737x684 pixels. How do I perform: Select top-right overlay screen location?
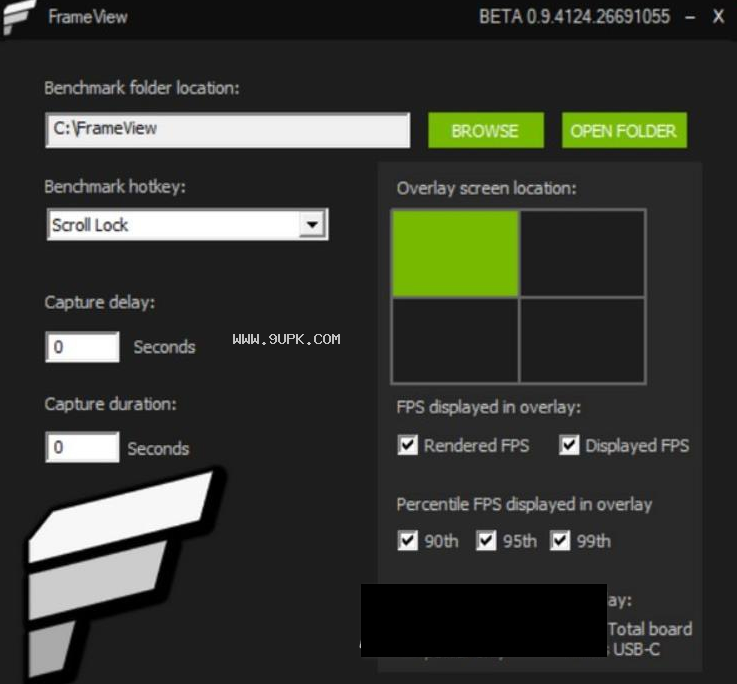tap(582, 253)
